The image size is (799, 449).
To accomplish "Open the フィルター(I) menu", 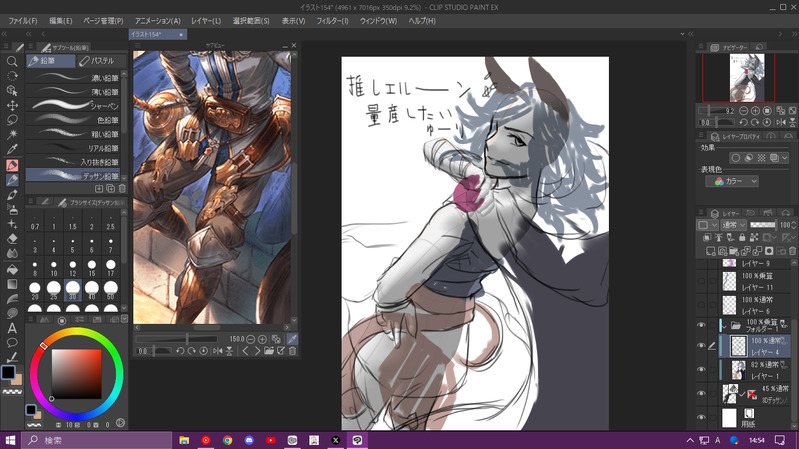I will 332,21.
